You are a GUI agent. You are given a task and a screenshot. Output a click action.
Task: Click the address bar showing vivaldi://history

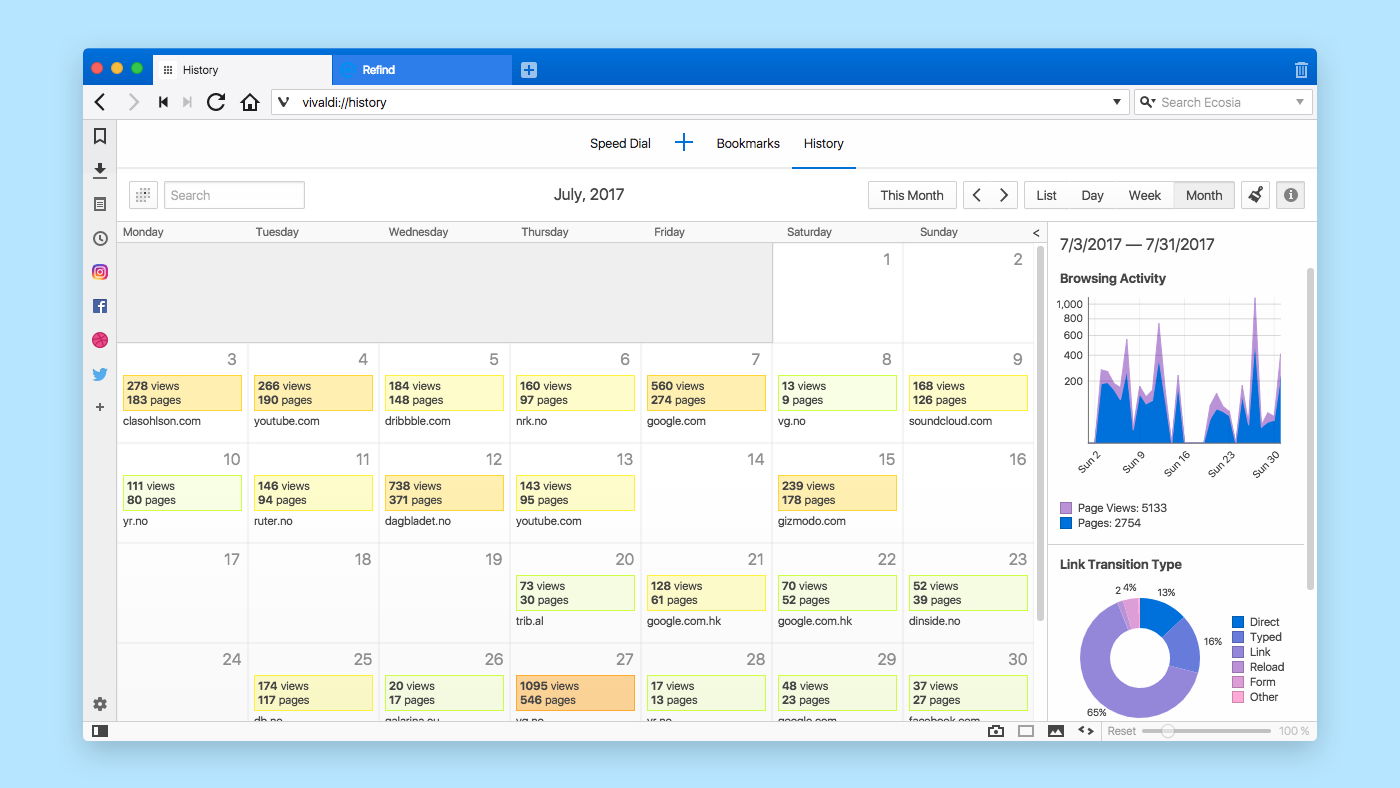click(x=700, y=102)
